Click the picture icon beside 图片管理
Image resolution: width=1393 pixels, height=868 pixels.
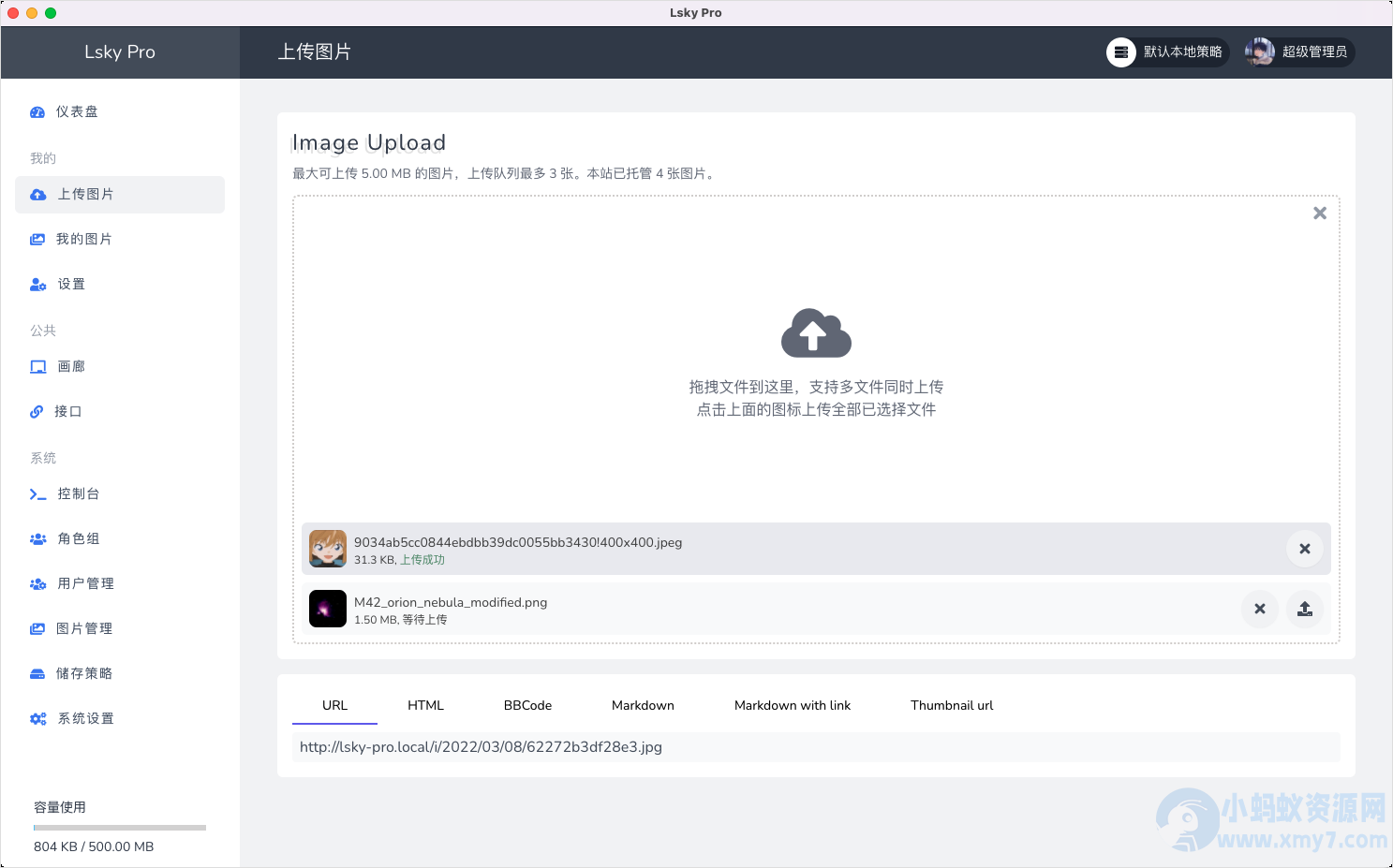pyautogui.click(x=37, y=629)
